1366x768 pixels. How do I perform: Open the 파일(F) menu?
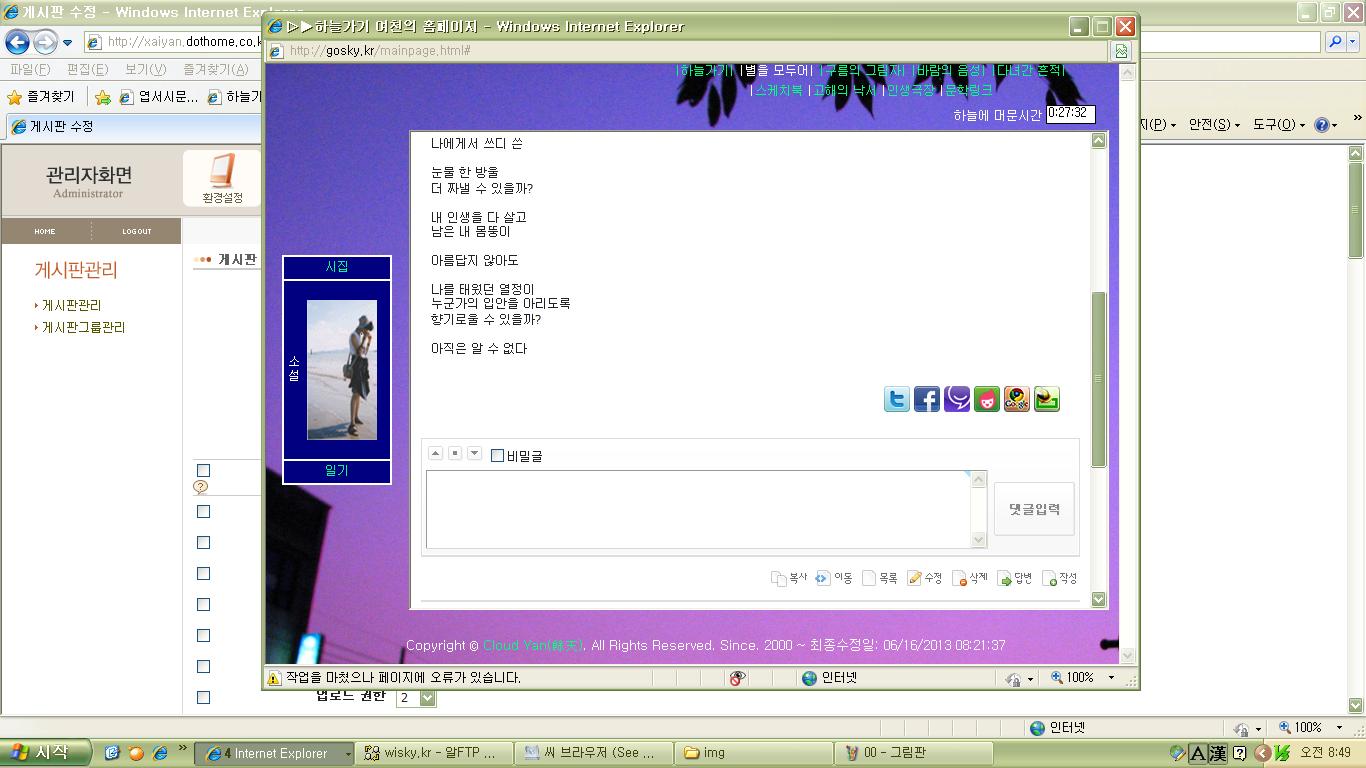[30, 69]
